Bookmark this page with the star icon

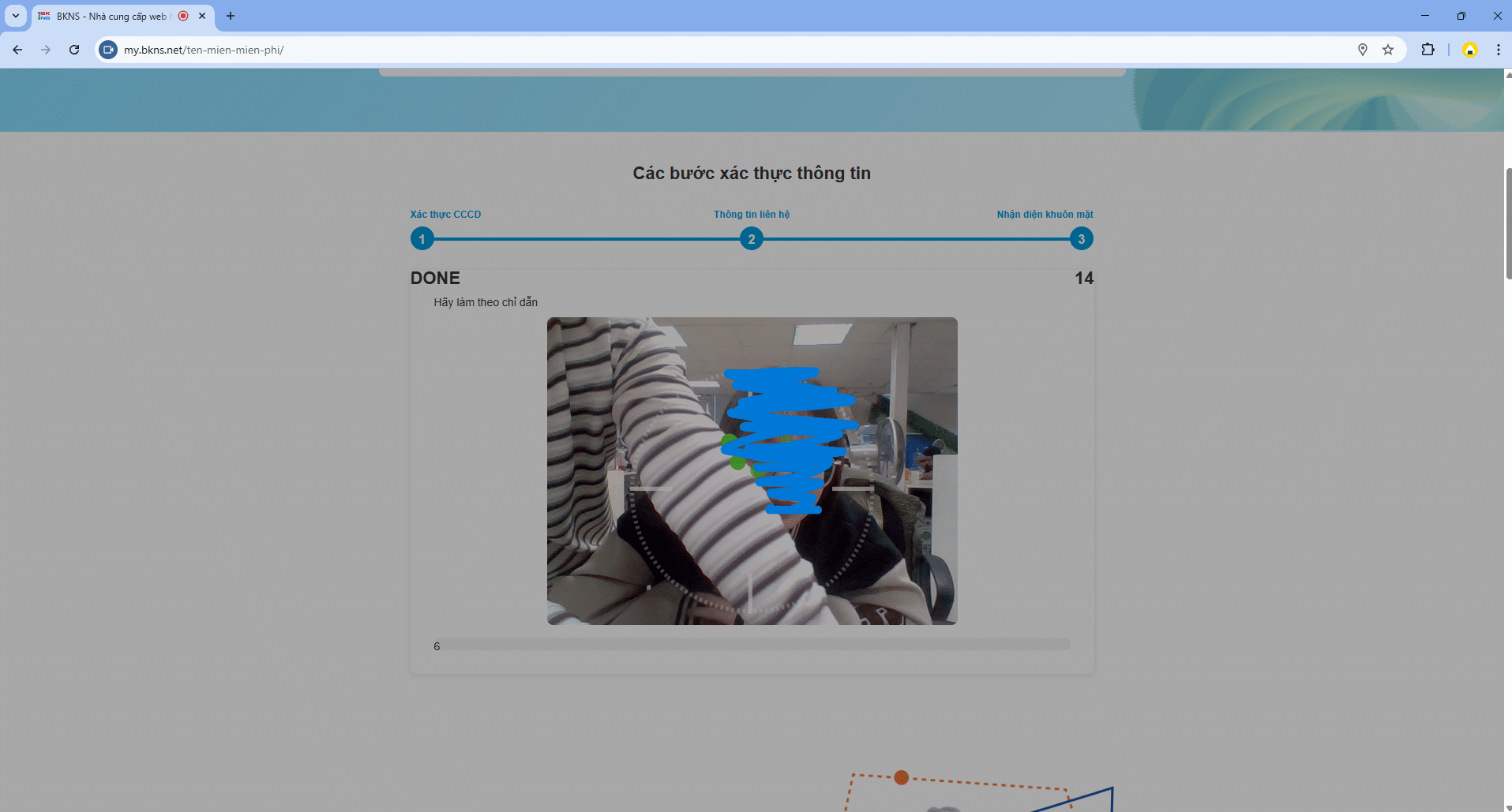tap(1388, 50)
